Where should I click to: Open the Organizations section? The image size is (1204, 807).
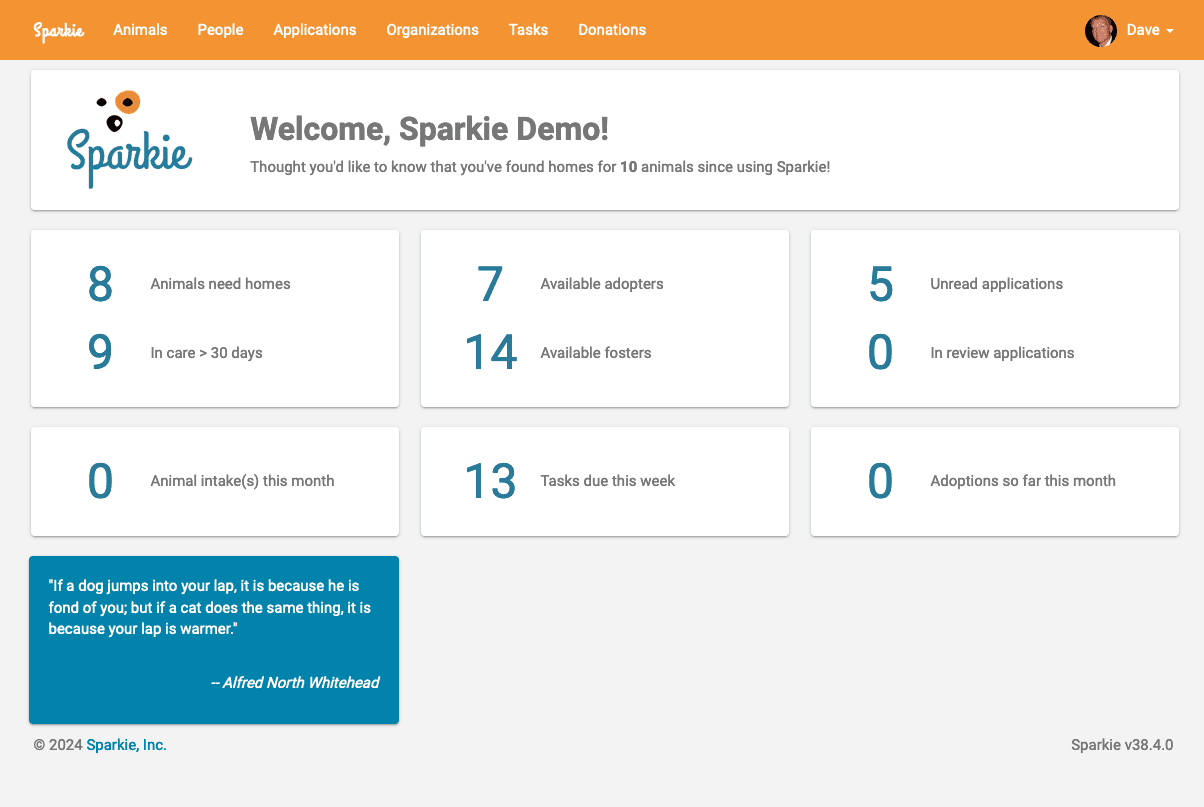(x=432, y=30)
